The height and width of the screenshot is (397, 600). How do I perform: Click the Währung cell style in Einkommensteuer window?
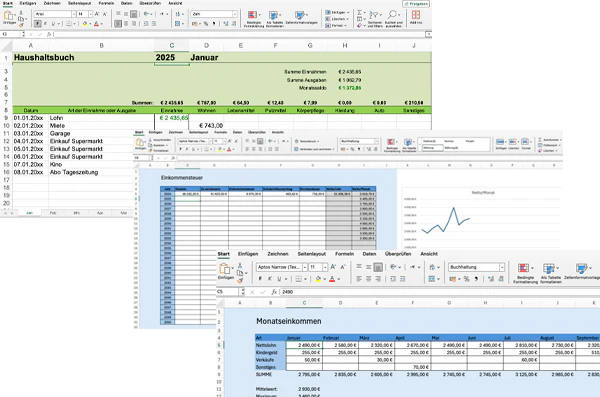point(432,148)
